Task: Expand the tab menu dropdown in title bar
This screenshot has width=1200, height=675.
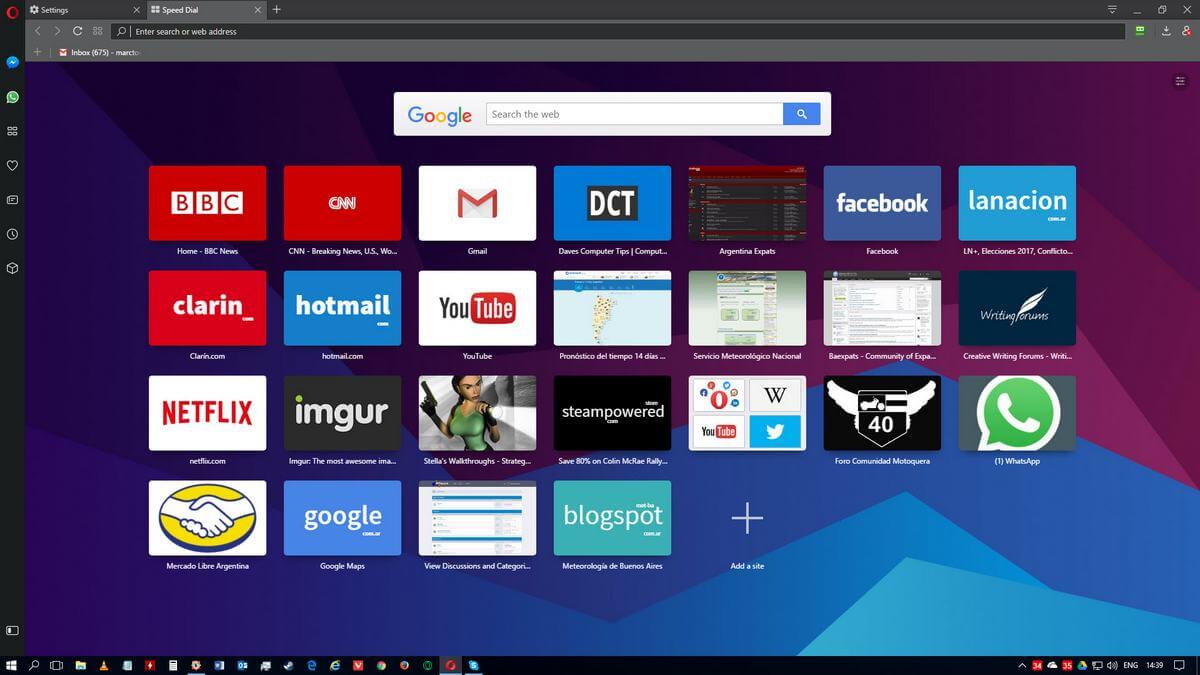Action: pyautogui.click(x=1112, y=9)
